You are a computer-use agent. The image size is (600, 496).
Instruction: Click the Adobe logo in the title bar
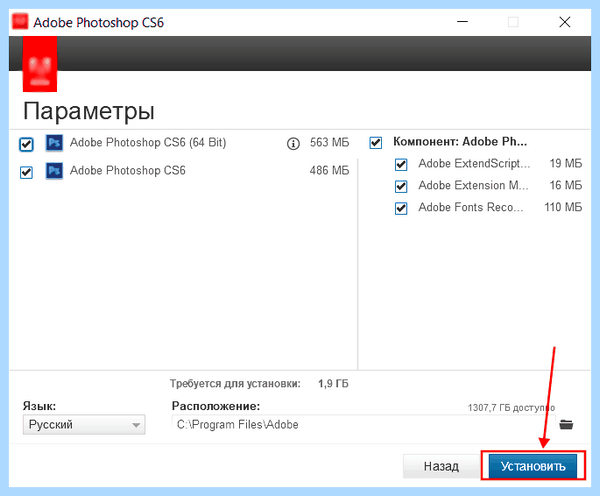pyautogui.click(x=20, y=22)
